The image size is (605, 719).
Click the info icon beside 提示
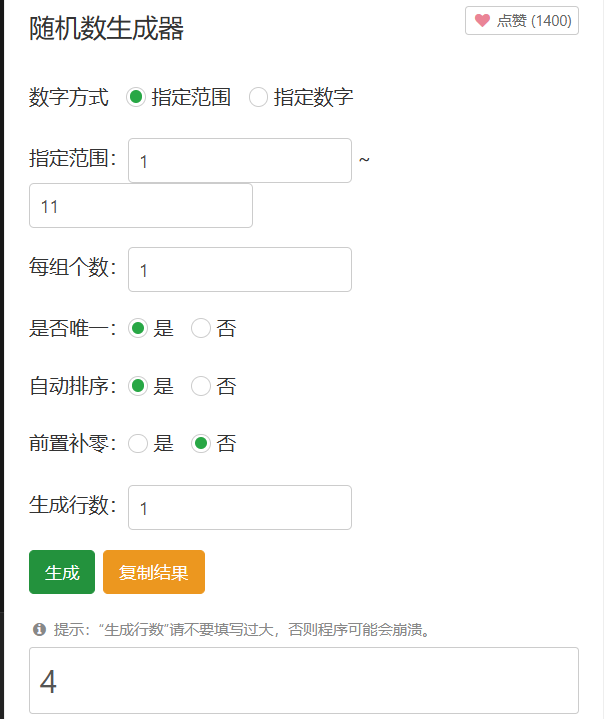pyautogui.click(x=39, y=629)
